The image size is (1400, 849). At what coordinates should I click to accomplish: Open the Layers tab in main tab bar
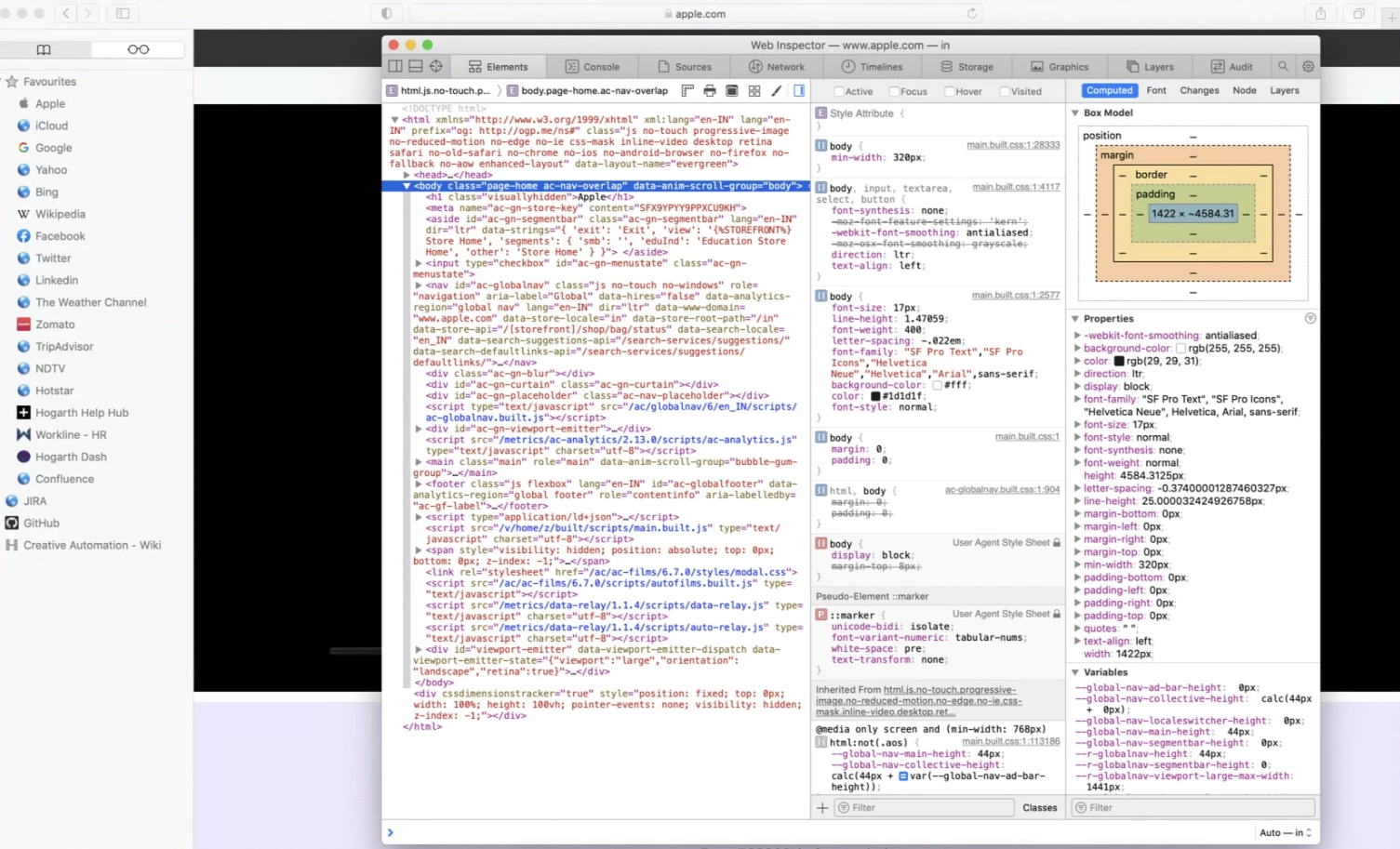point(1150,66)
